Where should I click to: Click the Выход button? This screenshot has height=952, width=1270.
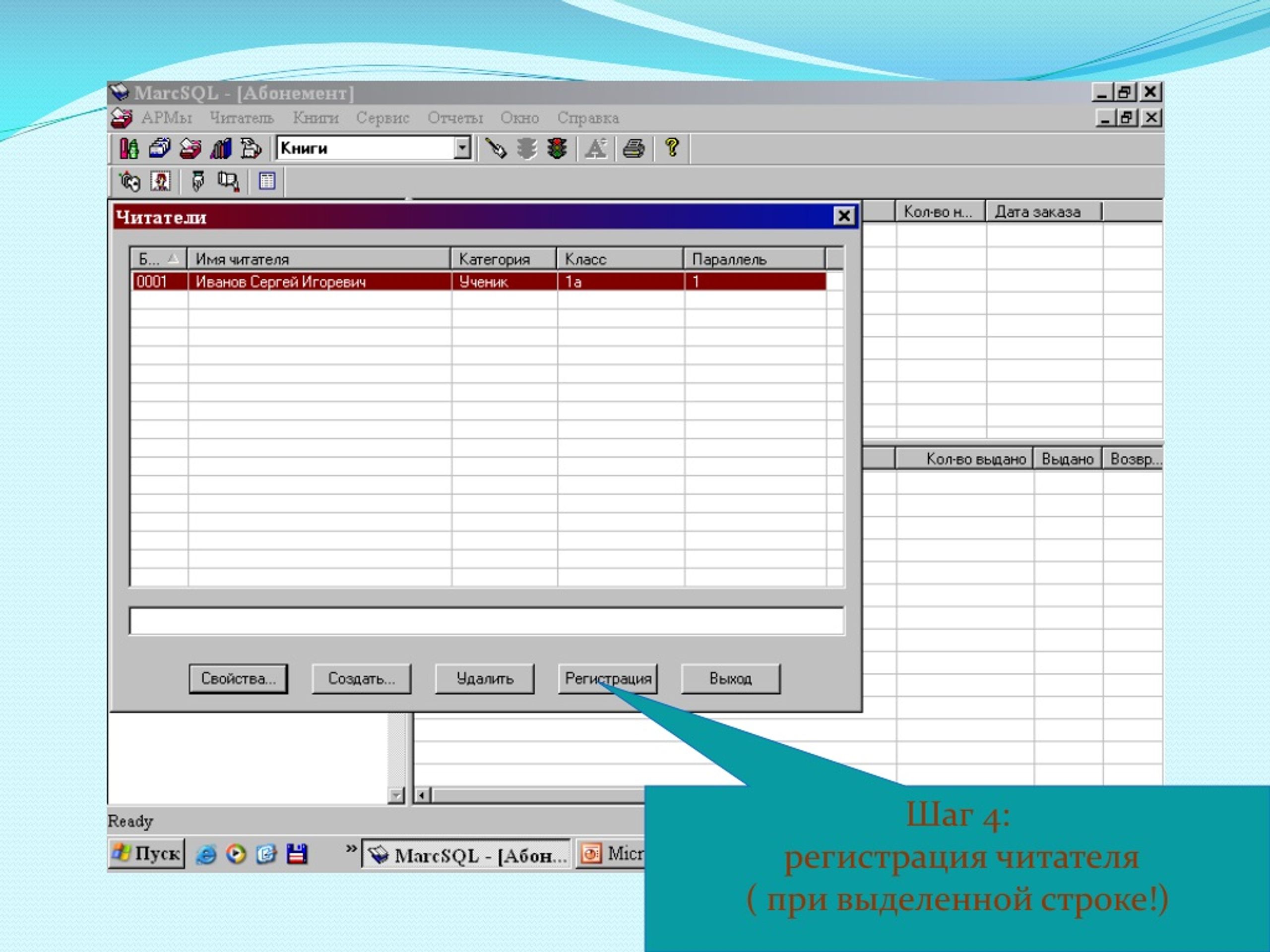pyautogui.click(x=731, y=679)
